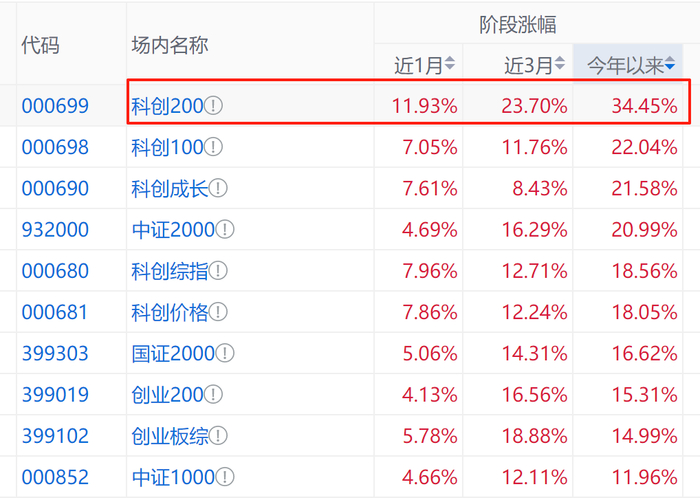Click the 场内名称 column header
Image resolution: width=700 pixels, height=498 pixels.
(x=170, y=45)
